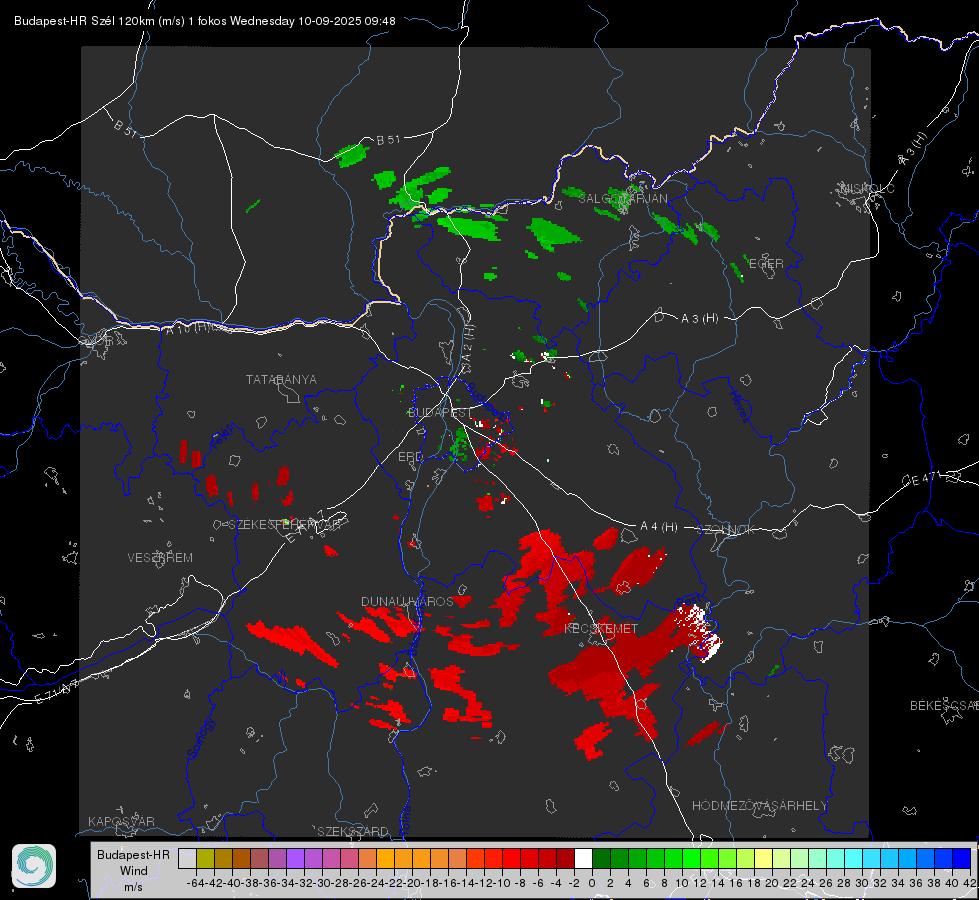This screenshot has height=900, width=979.
Task: Click the MISKOLC city label
Action: [867, 188]
